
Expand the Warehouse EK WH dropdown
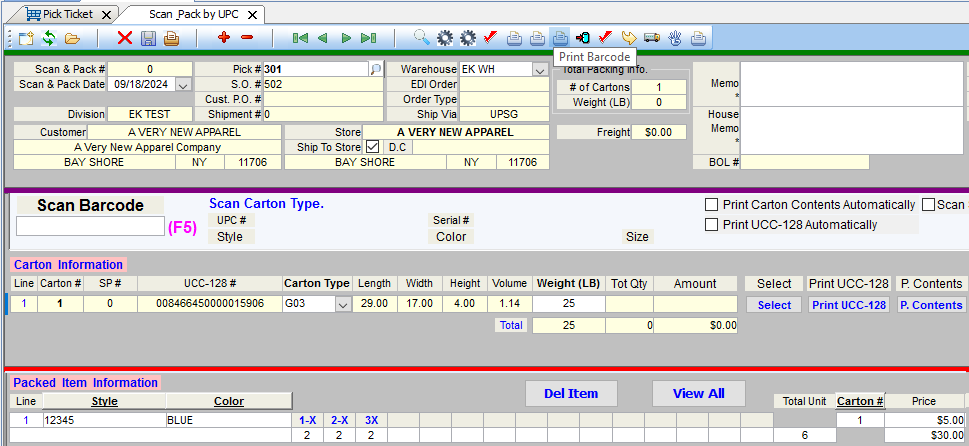click(x=540, y=70)
